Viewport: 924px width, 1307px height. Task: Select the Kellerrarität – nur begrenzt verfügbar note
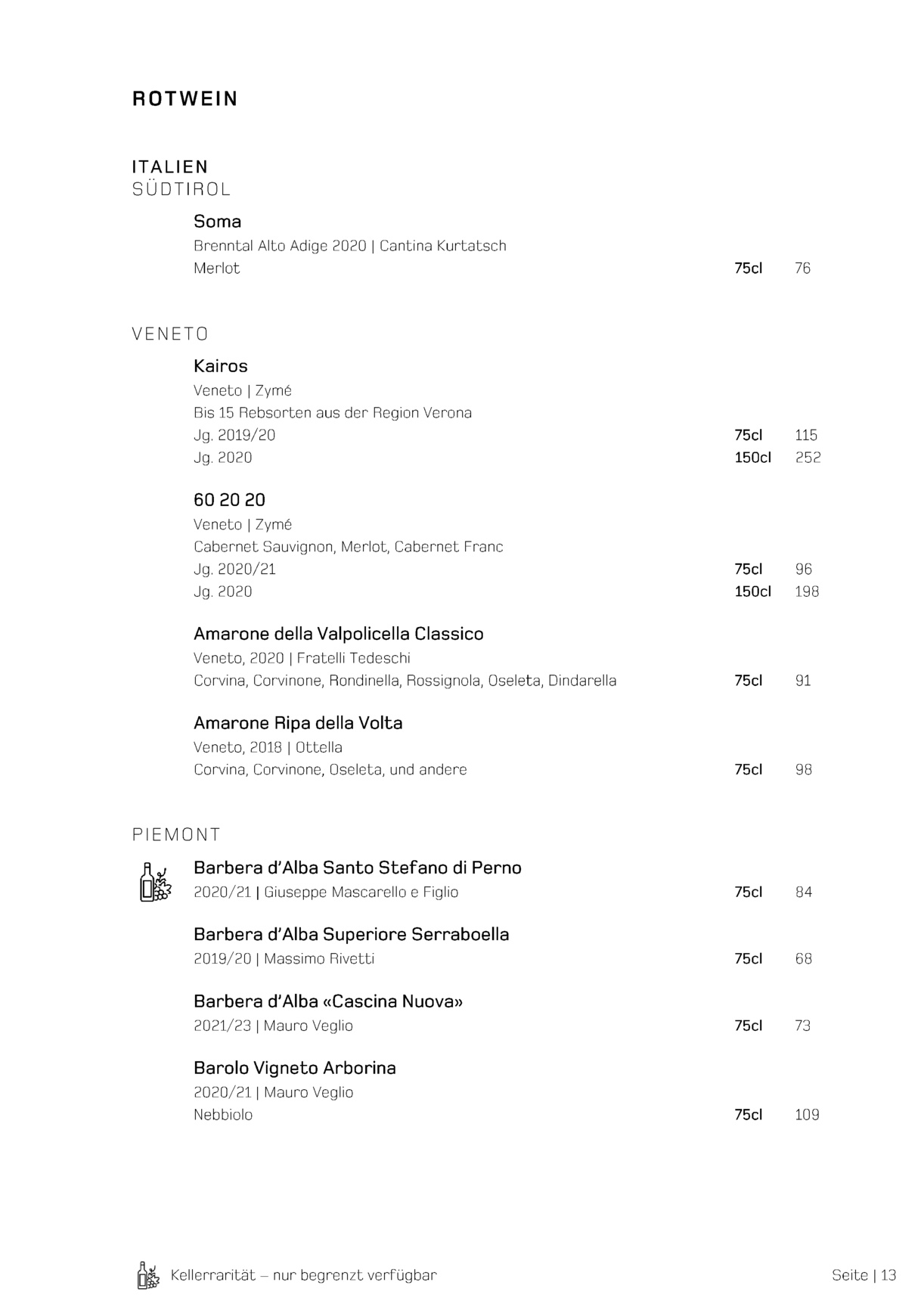pos(304,1275)
